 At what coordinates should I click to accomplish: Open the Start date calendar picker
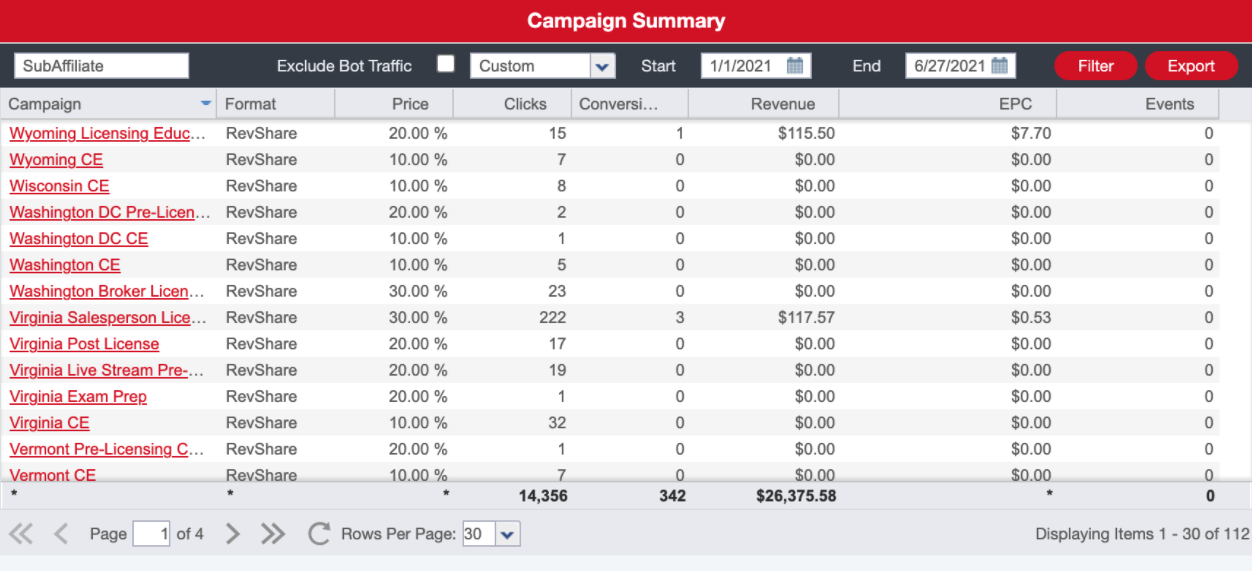(x=795, y=66)
